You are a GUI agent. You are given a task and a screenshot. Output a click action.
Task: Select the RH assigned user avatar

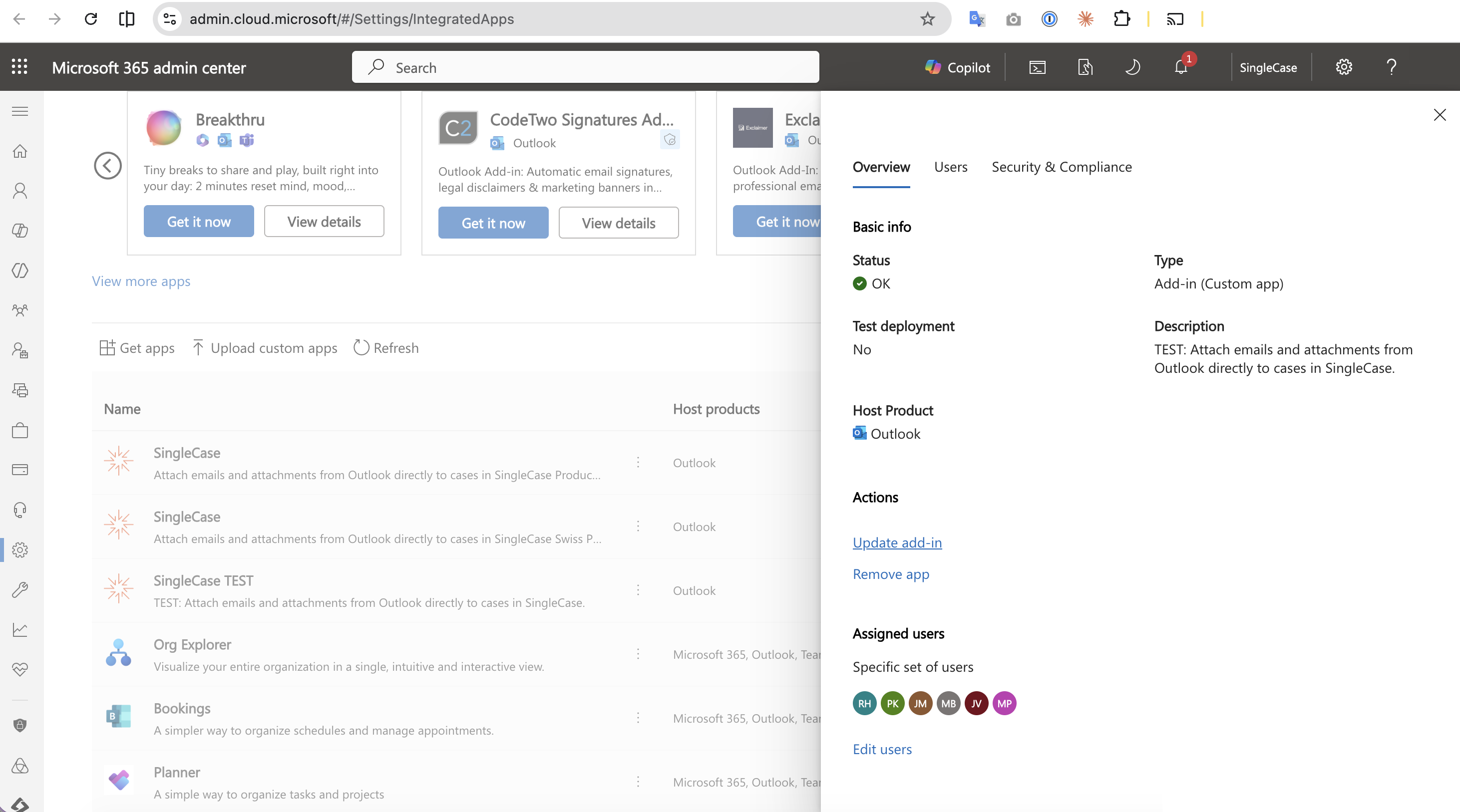[864, 703]
